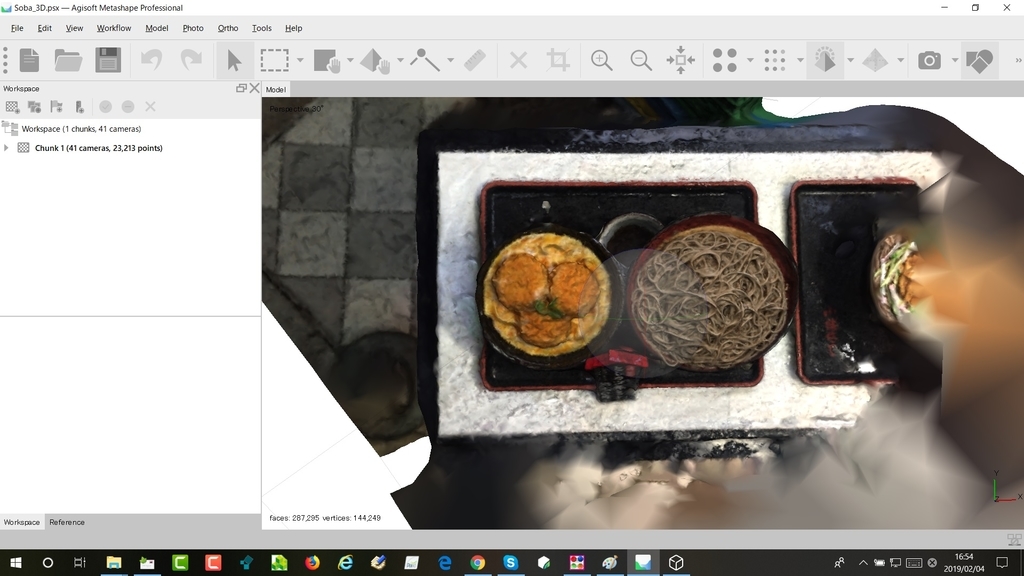The width and height of the screenshot is (1024, 576).
Task: Click Add Marker flag icon in Workspace
Action: [x=57, y=106]
